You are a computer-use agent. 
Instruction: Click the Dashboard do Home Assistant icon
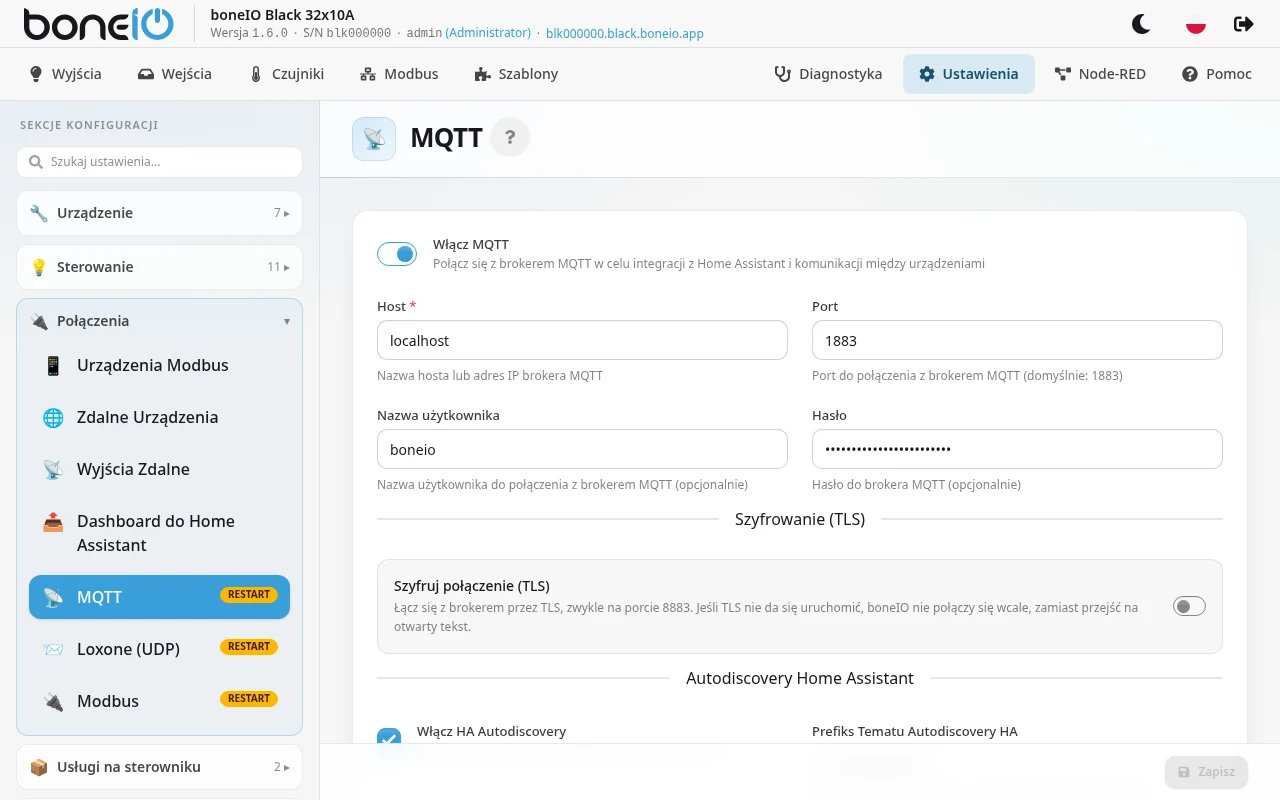point(53,521)
